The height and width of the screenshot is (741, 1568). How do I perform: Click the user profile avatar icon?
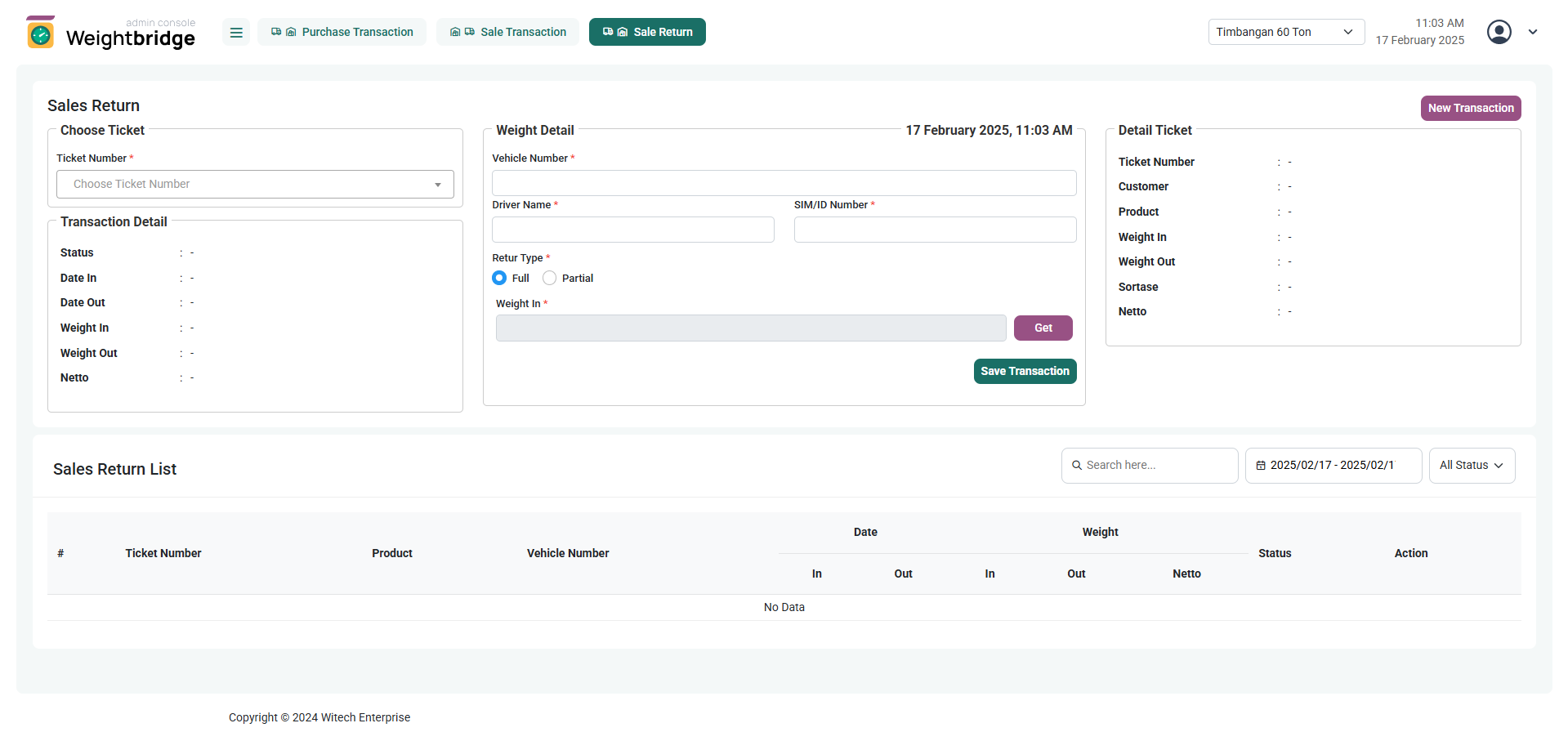(x=1499, y=32)
